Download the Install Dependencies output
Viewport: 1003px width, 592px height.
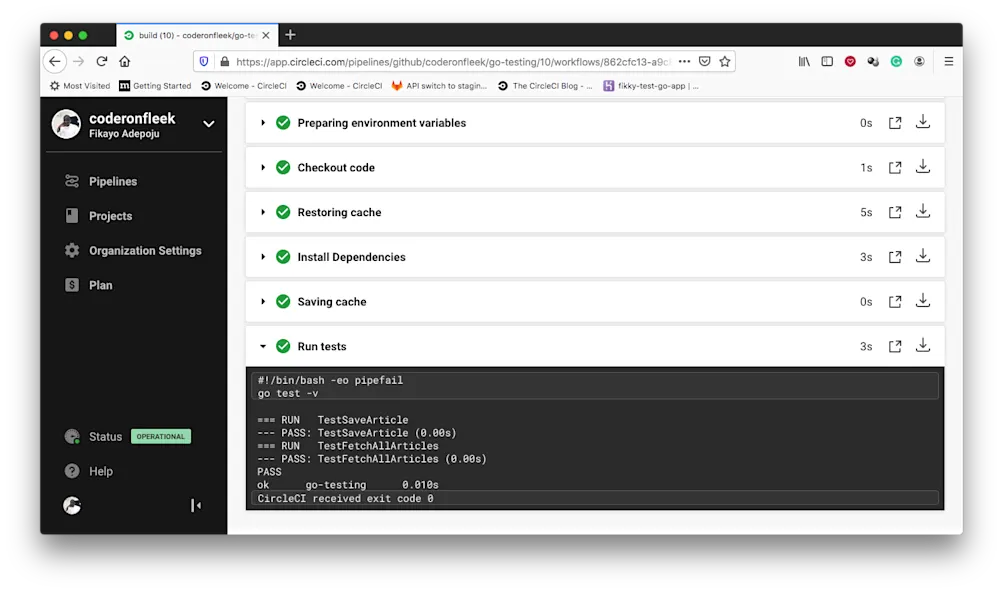tap(922, 256)
